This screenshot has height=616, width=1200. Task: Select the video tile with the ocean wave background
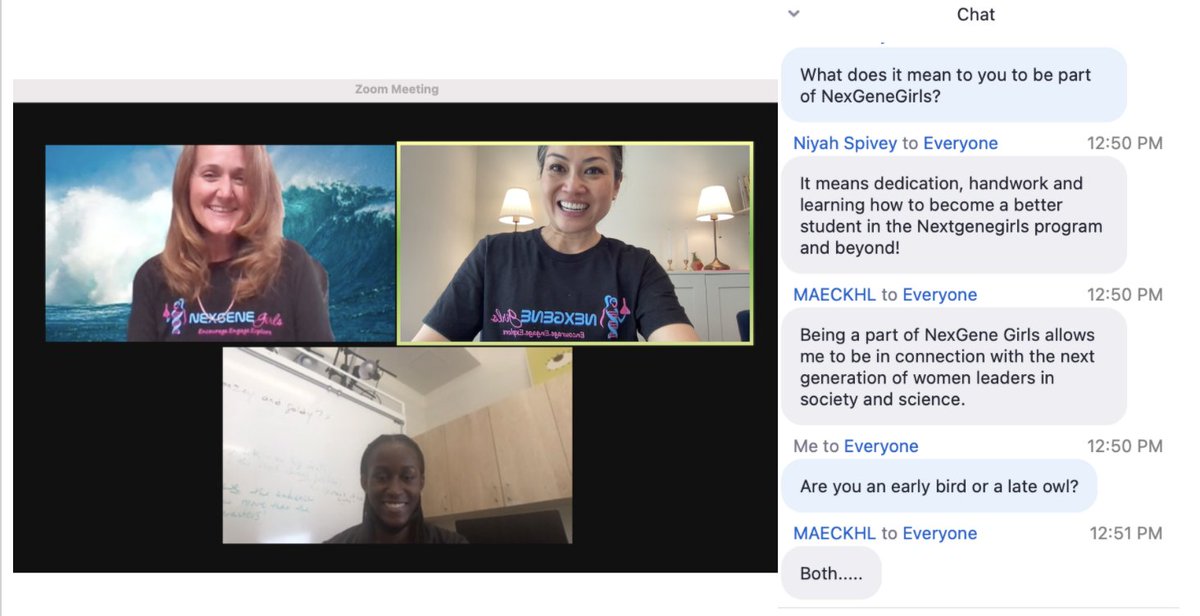coord(218,242)
